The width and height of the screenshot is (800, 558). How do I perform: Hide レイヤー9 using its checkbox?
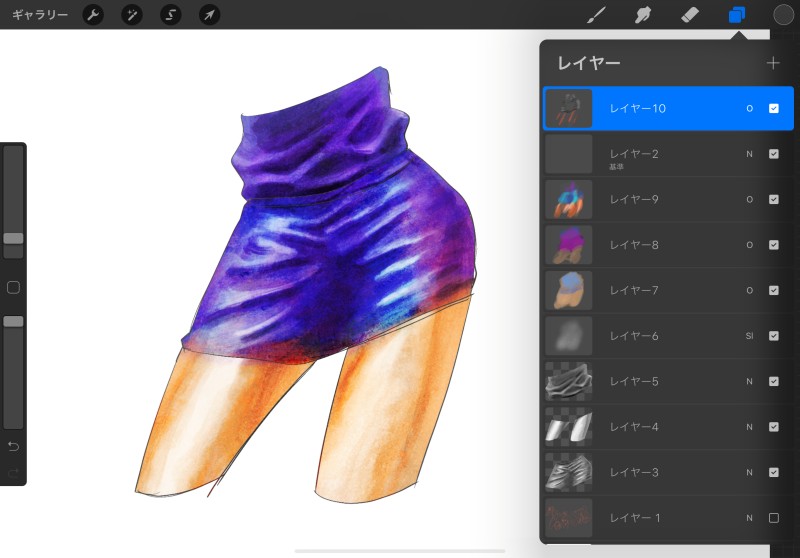(x=773, y=199)
